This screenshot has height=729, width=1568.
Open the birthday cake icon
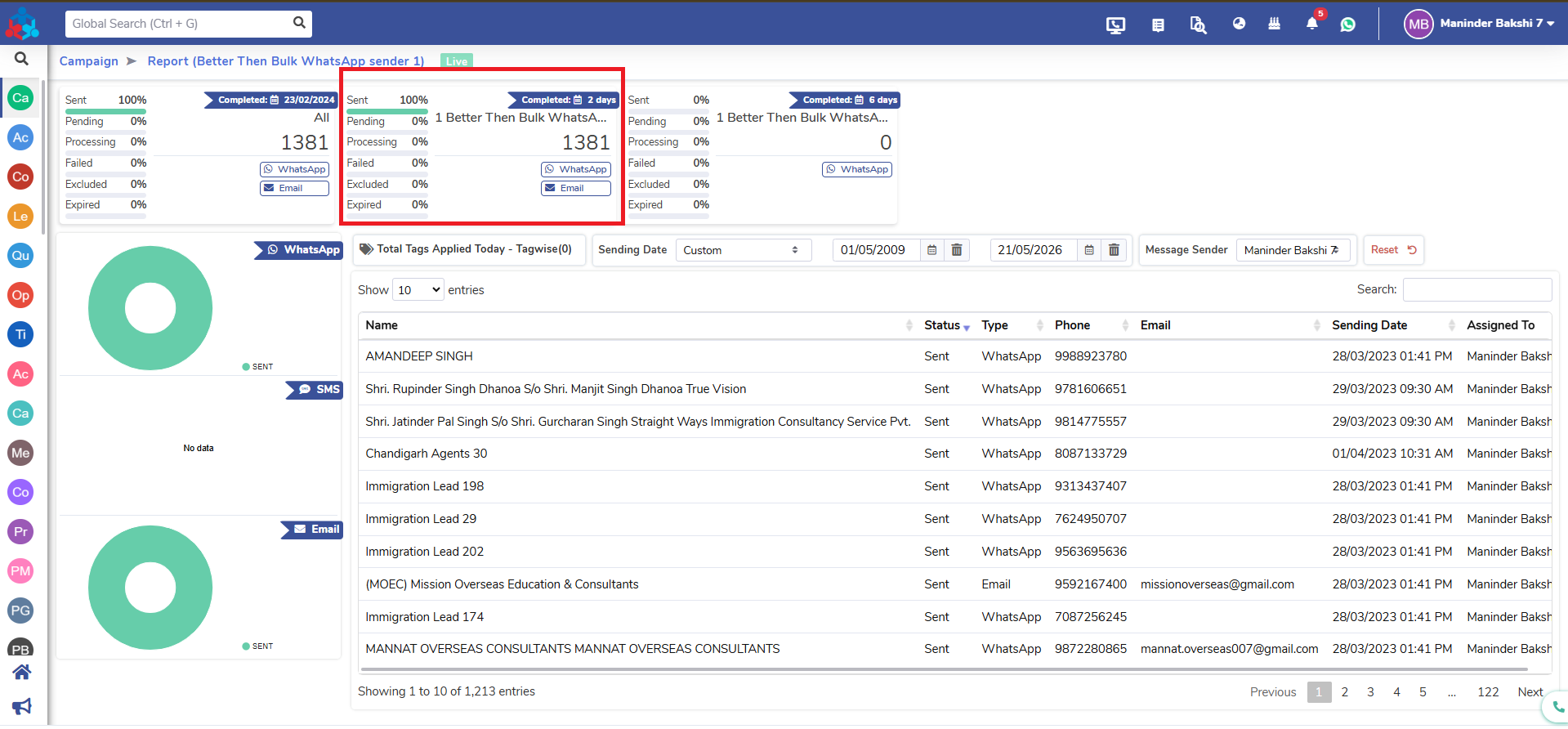[1274, 24]
